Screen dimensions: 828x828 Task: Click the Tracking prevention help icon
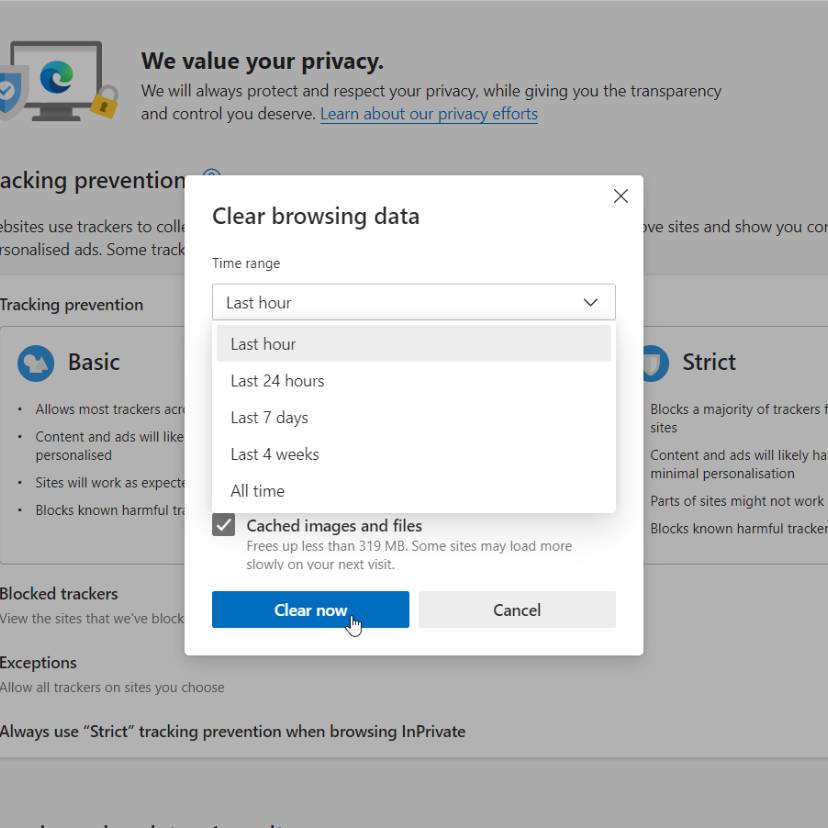click(x=211, y=177)
